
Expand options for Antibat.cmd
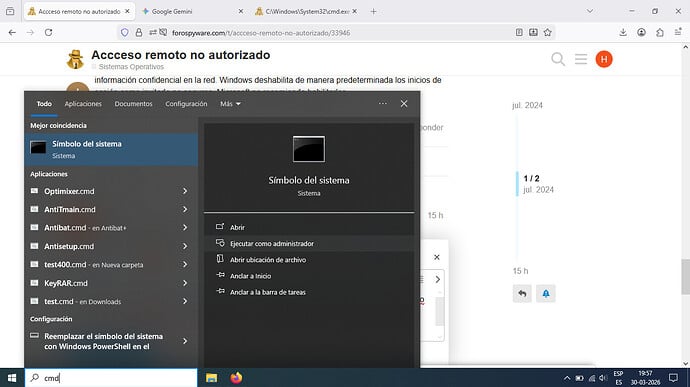pos(185,228)
